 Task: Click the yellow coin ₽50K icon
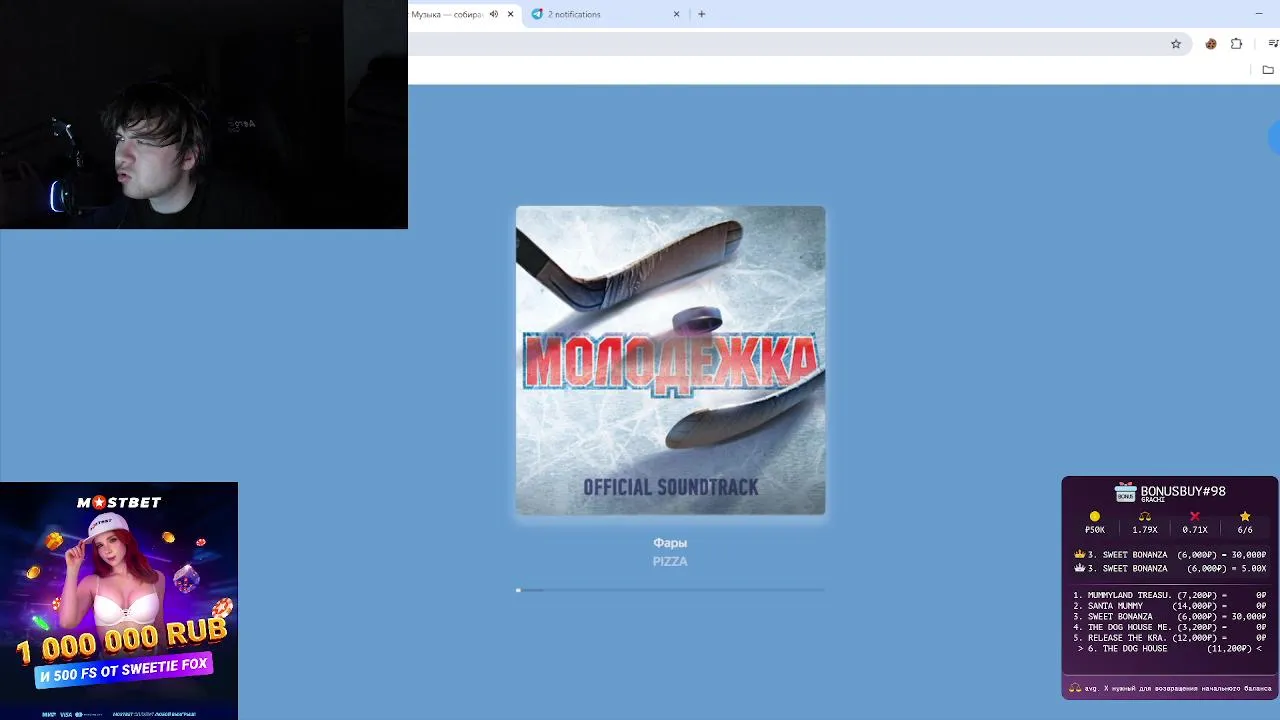click(x=1095, y=517)
